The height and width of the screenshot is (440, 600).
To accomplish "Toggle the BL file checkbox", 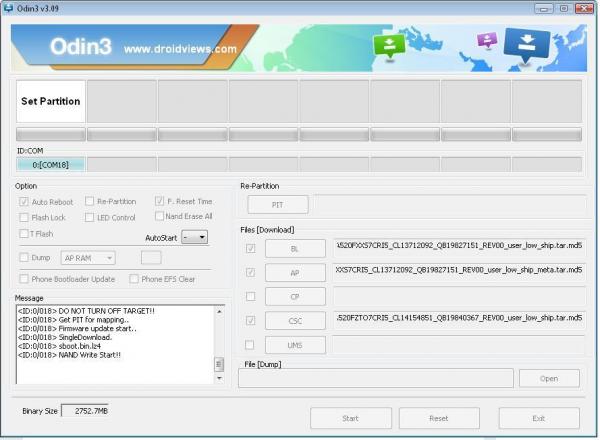I will [251, 249].
